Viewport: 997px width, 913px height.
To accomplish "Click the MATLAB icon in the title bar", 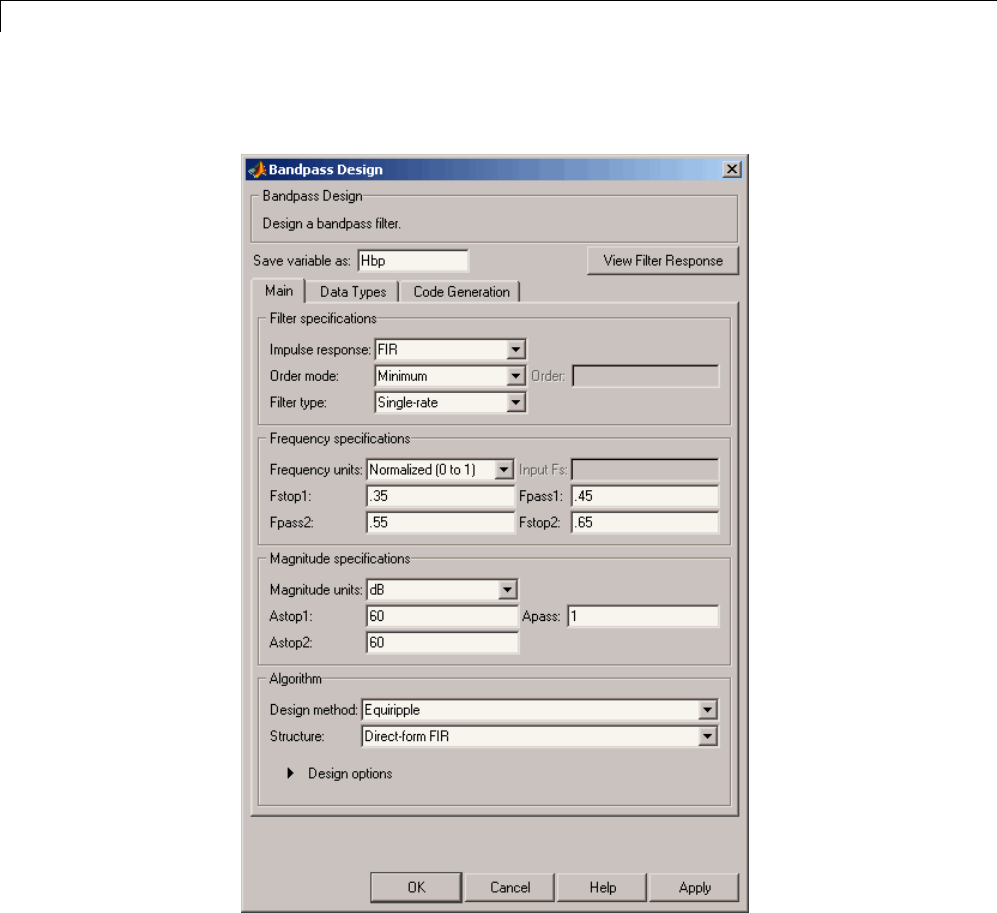I will click(257, 170).
